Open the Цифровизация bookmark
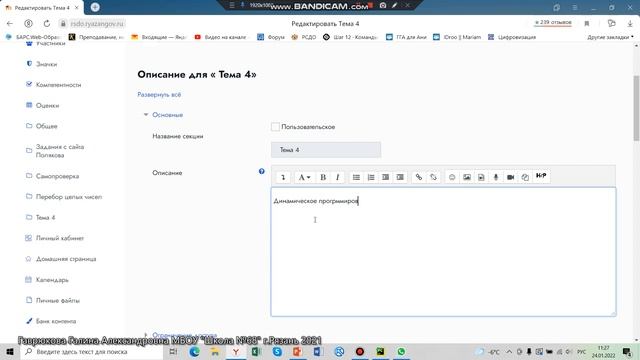Screen dimensions: 640x360 pos(512,37)
